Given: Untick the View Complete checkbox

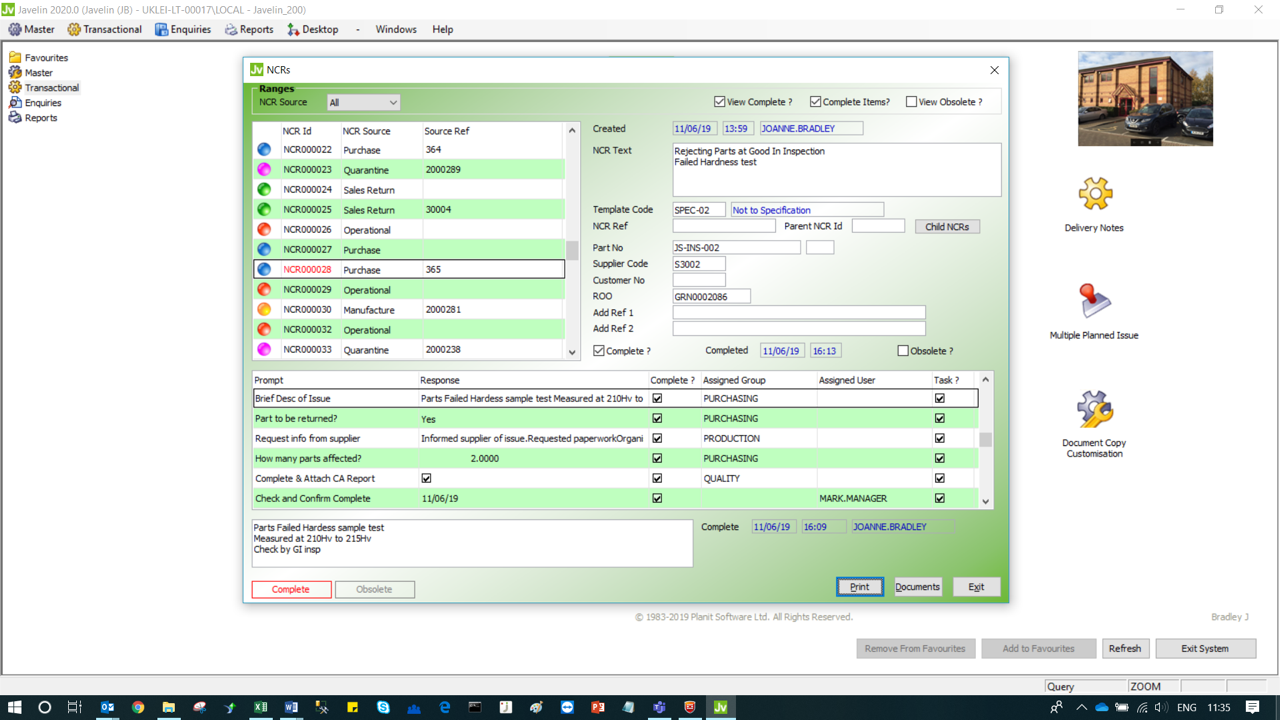Looking at the screenshot, I should click(719, 102).
